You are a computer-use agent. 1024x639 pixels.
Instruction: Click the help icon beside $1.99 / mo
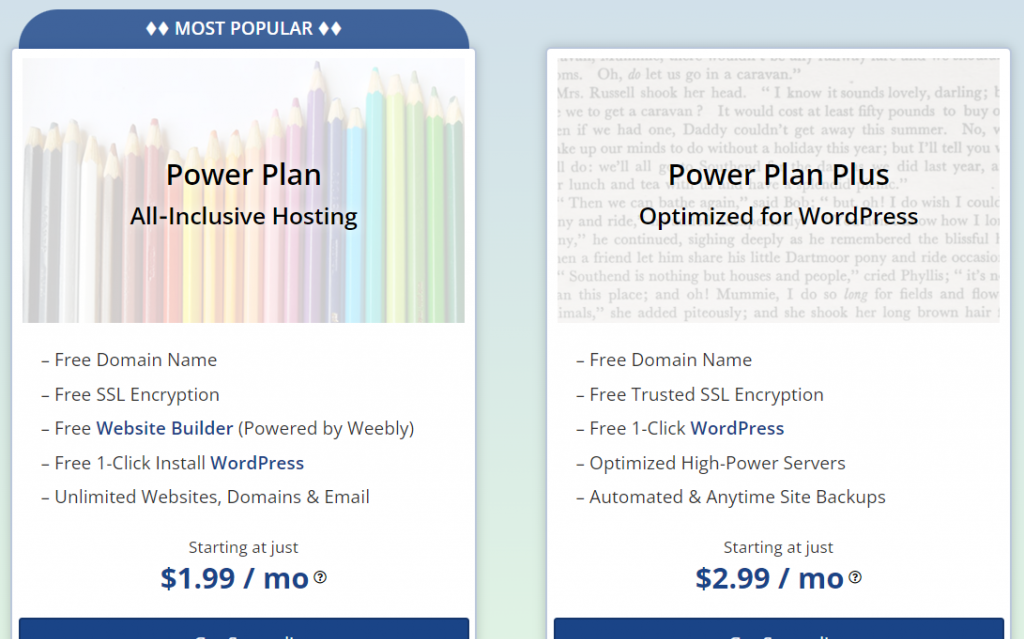320,577
